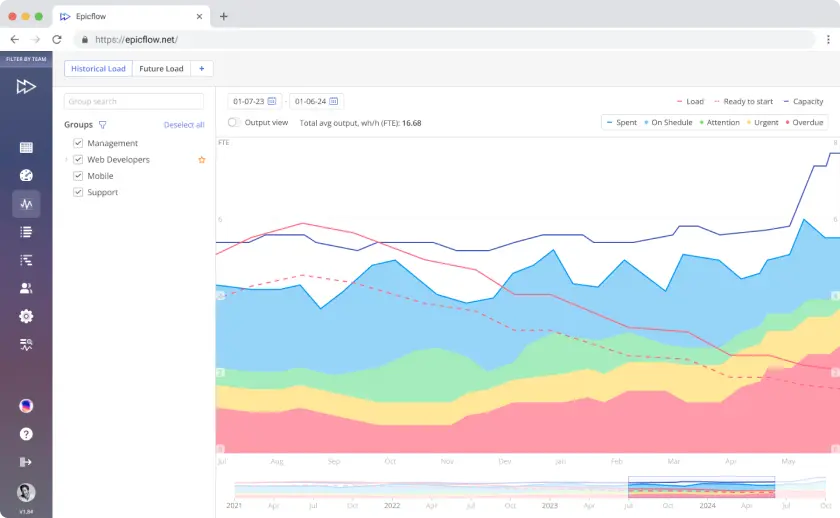Add a new tab with plus button

tap(201, 69)
